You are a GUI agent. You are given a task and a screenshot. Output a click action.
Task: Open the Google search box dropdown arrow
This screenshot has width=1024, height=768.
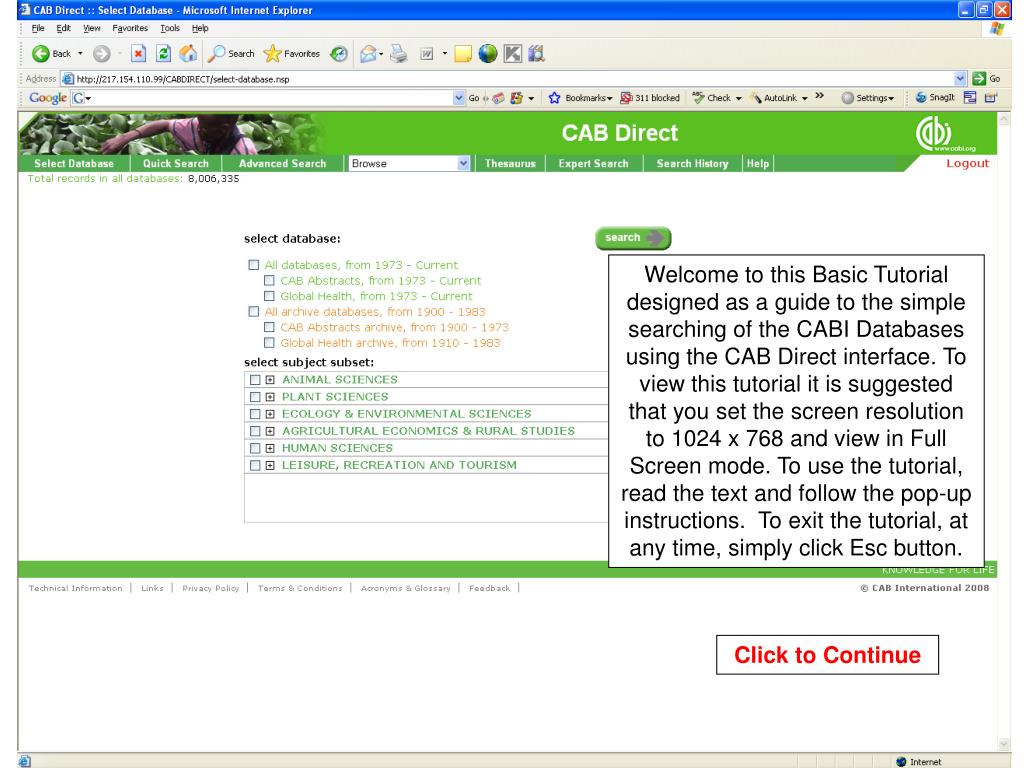click(458, 98)
